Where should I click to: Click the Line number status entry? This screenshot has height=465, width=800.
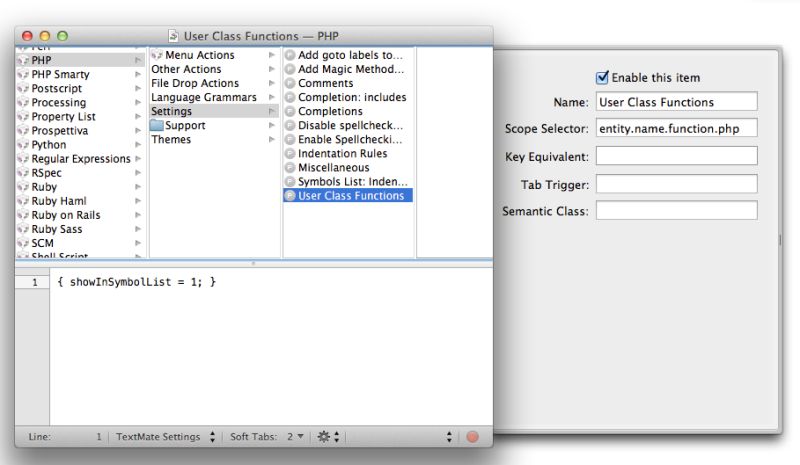pyautogui.click(x=65, y=437)
